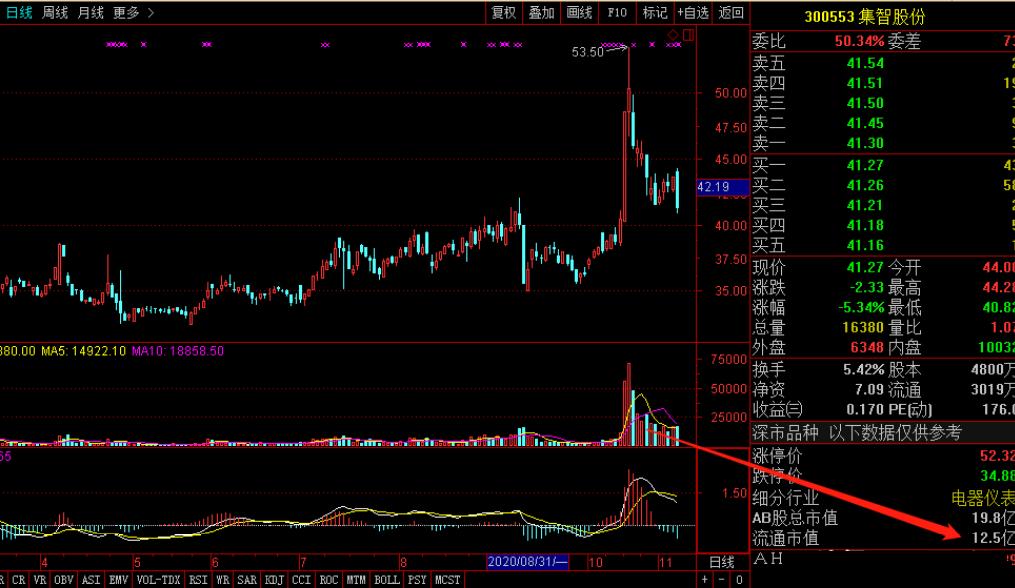Click the plus zoom button at bottom right

tap(705, 580)
